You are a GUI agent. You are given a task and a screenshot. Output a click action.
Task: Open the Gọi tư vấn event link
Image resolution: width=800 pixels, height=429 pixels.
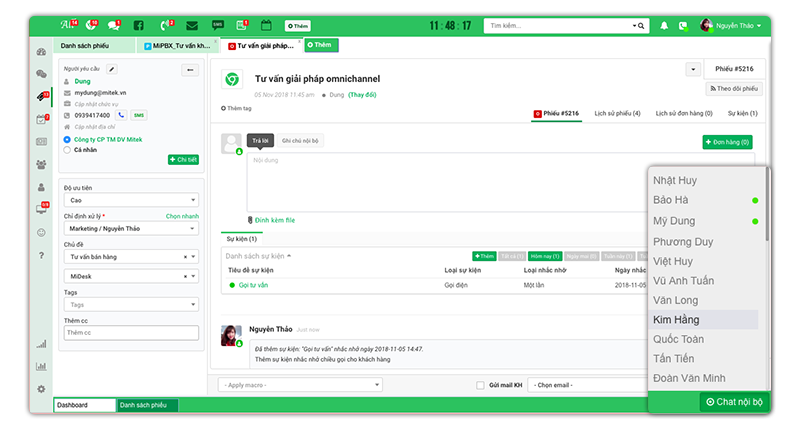(x=253, y=285)
